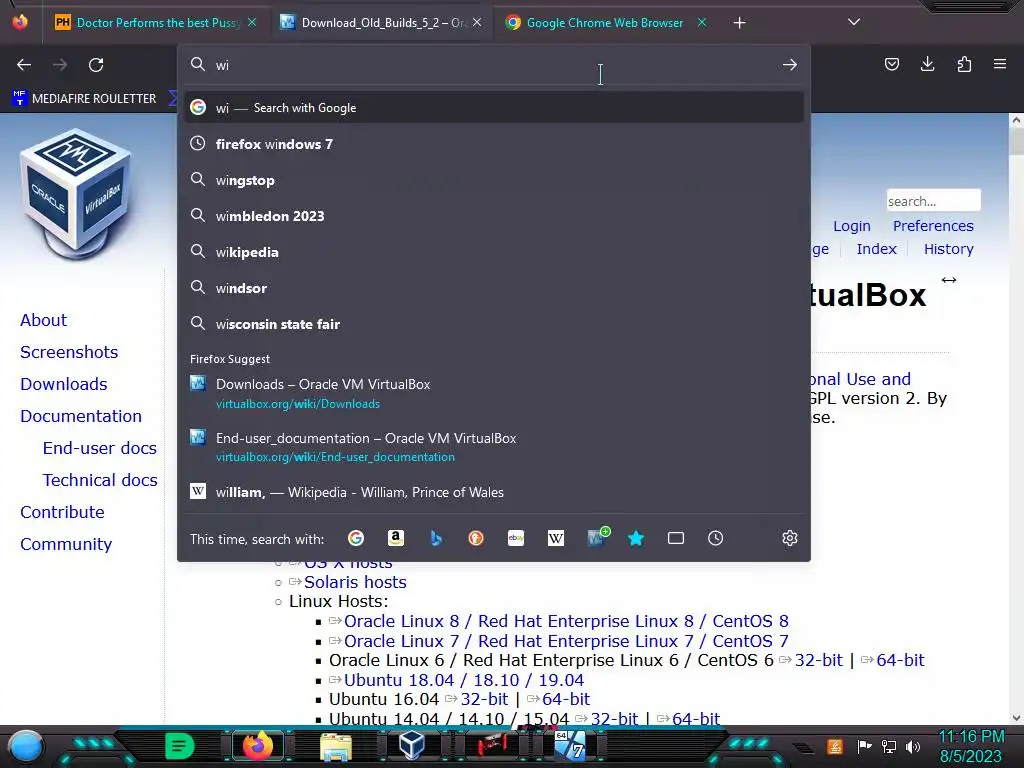Search this time with Wikipedia
This screenshot has height=768, width=1024.
[x=556, y=538]
